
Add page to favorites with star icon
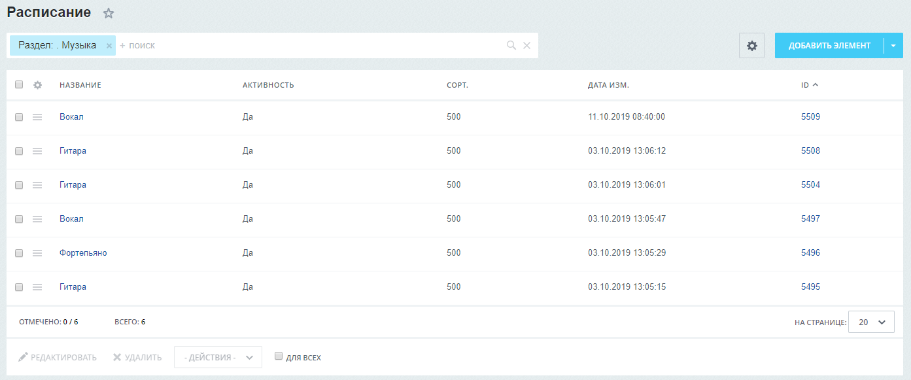point(108,13)
